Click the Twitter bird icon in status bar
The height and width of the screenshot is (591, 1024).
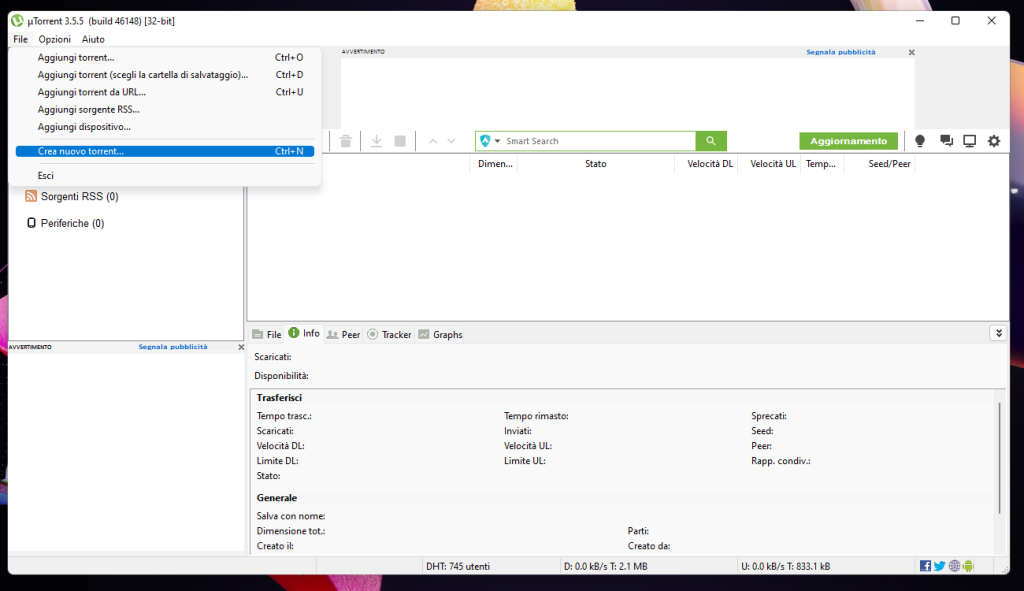point(939,565)
